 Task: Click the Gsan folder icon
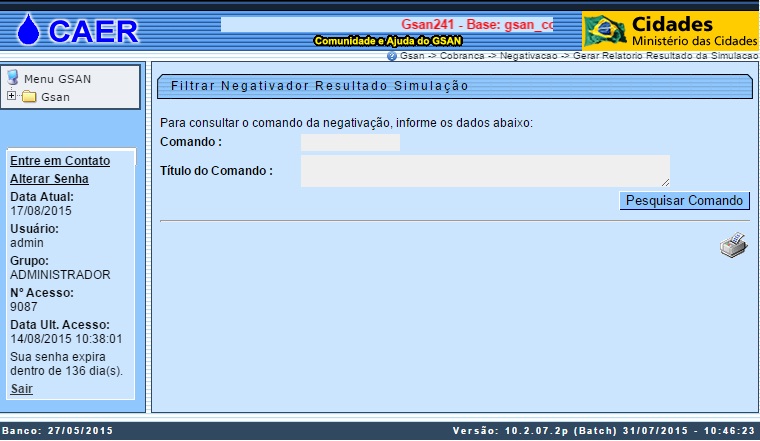pos(30,97)
